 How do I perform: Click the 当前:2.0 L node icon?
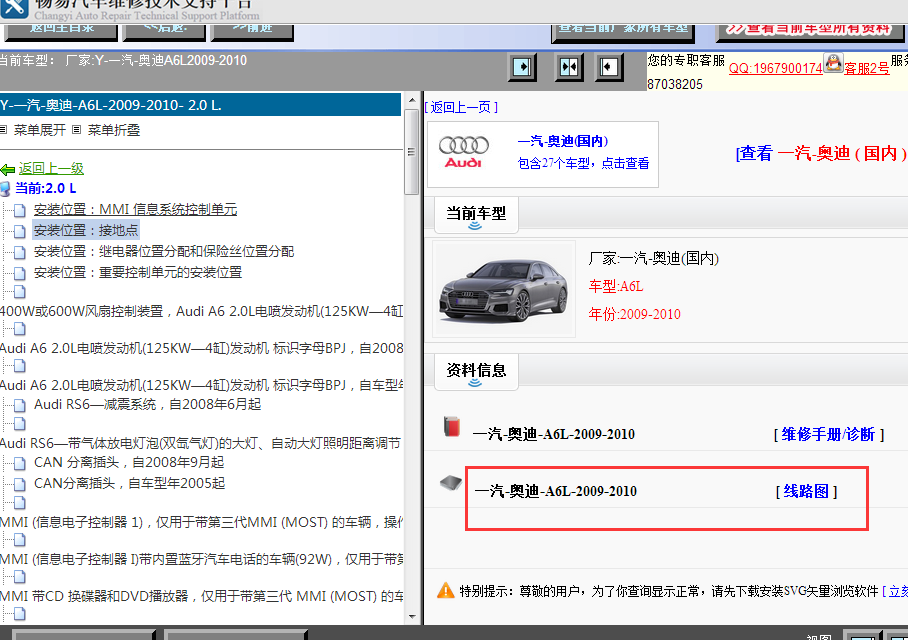click(5, 189)
